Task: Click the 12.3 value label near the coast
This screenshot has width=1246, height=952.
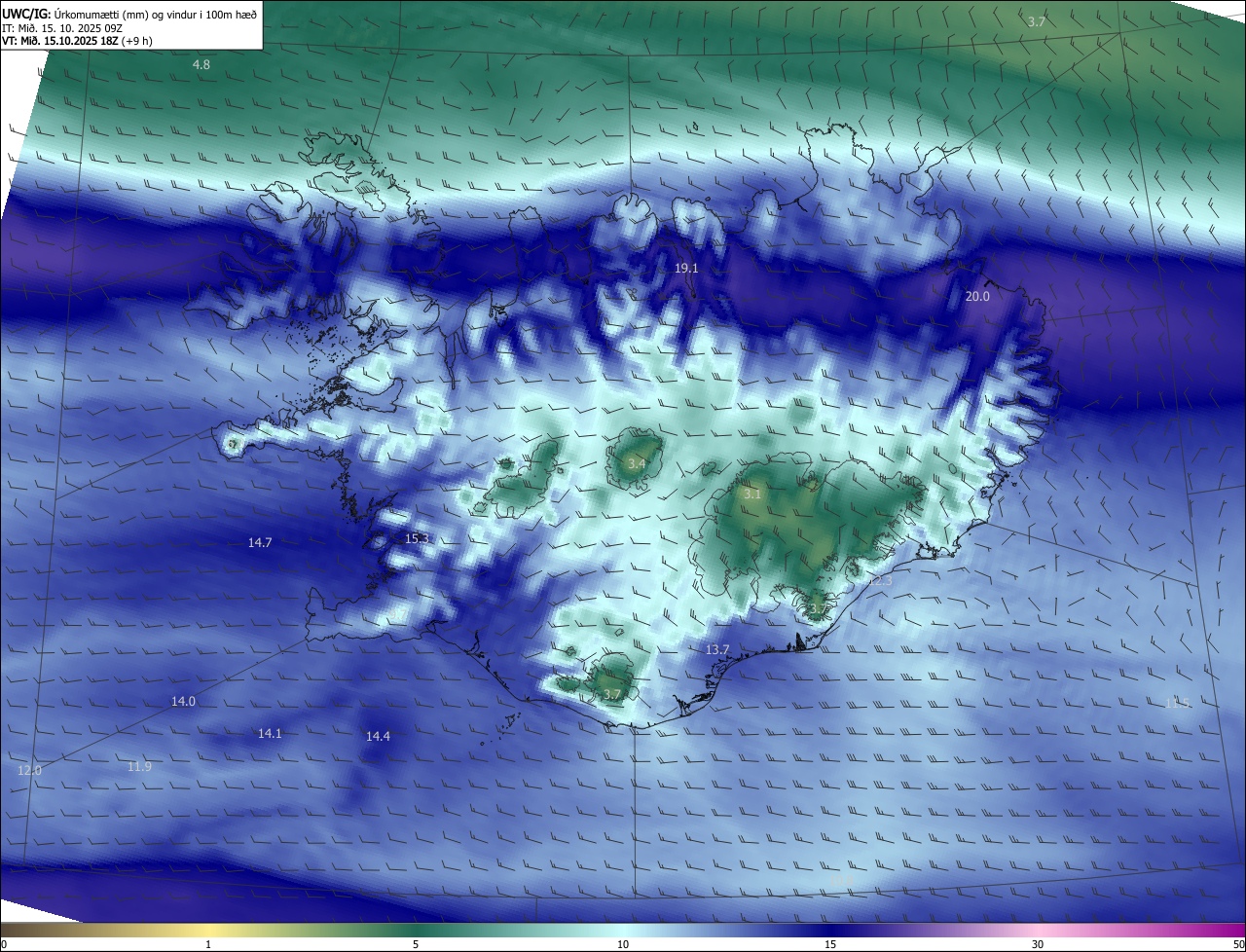Action: point(880,581)
